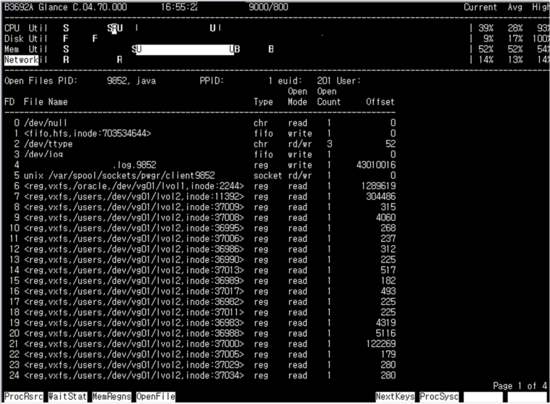Select the CPU Util row label
Viewport: 550px width, 404px height.
point(26,28)
